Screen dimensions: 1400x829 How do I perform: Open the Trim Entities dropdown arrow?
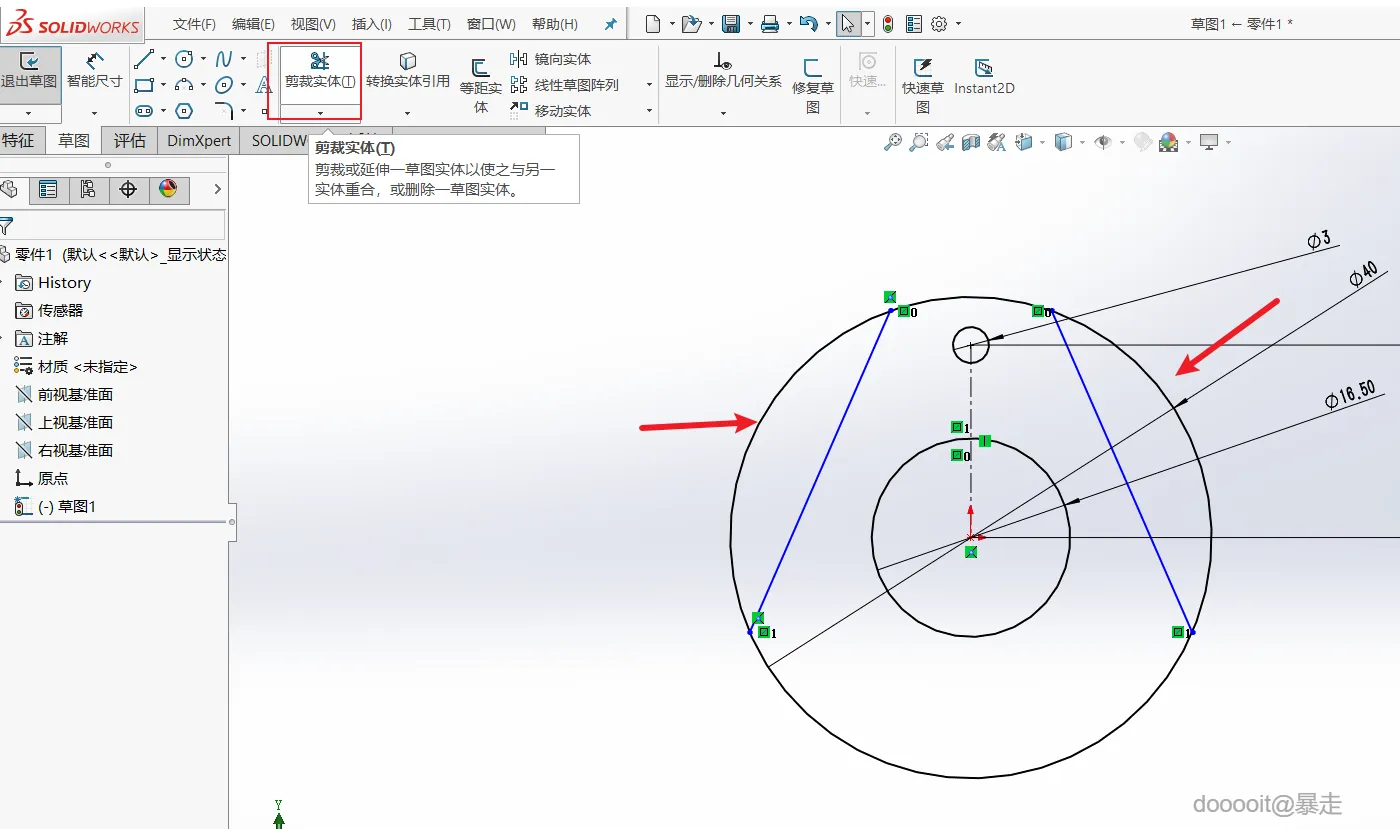320,112
